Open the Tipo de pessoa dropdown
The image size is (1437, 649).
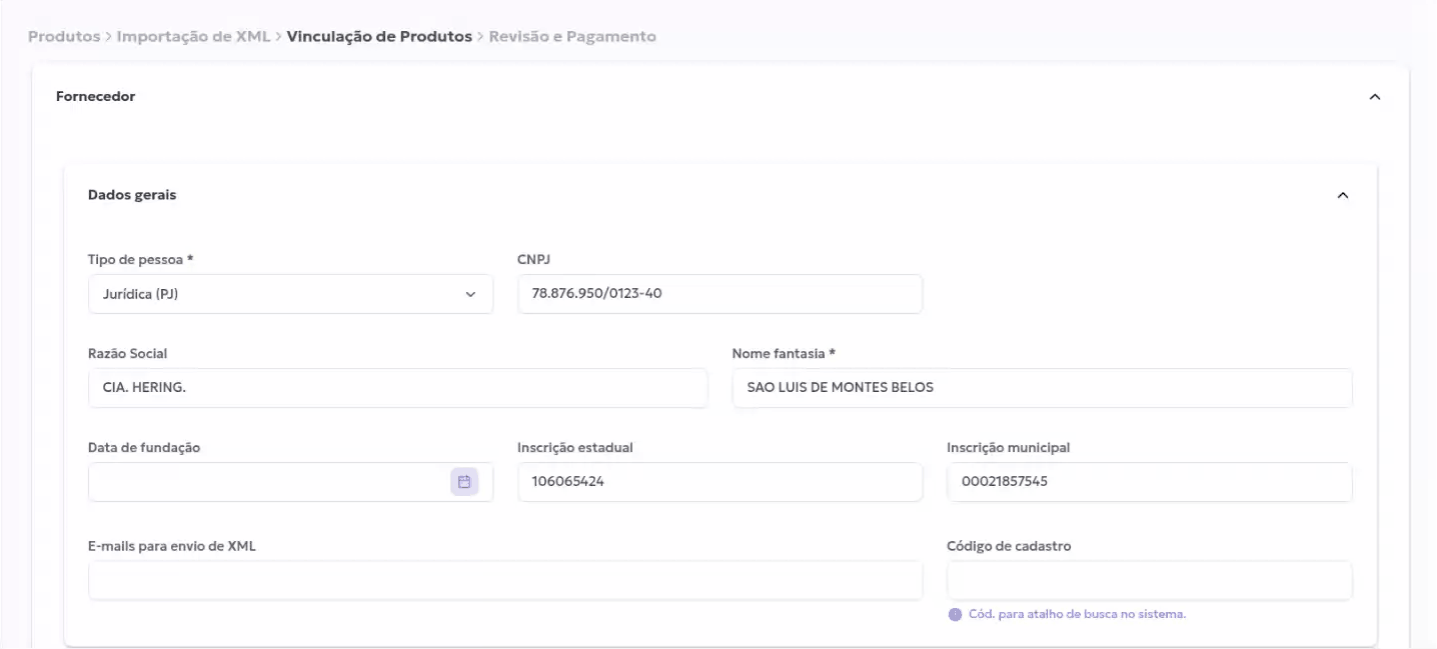290,294
